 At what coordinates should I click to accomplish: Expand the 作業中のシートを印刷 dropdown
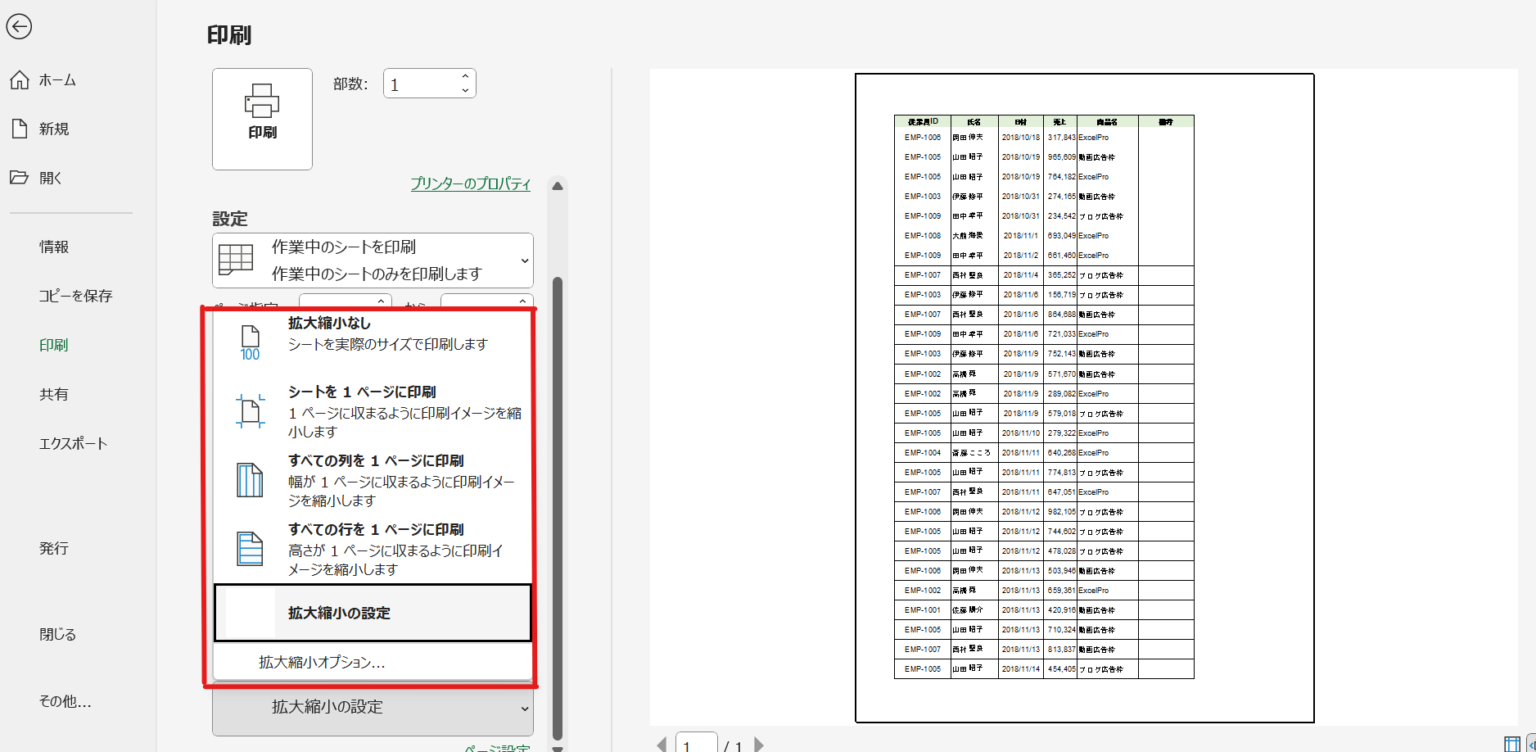pos(373,260)
